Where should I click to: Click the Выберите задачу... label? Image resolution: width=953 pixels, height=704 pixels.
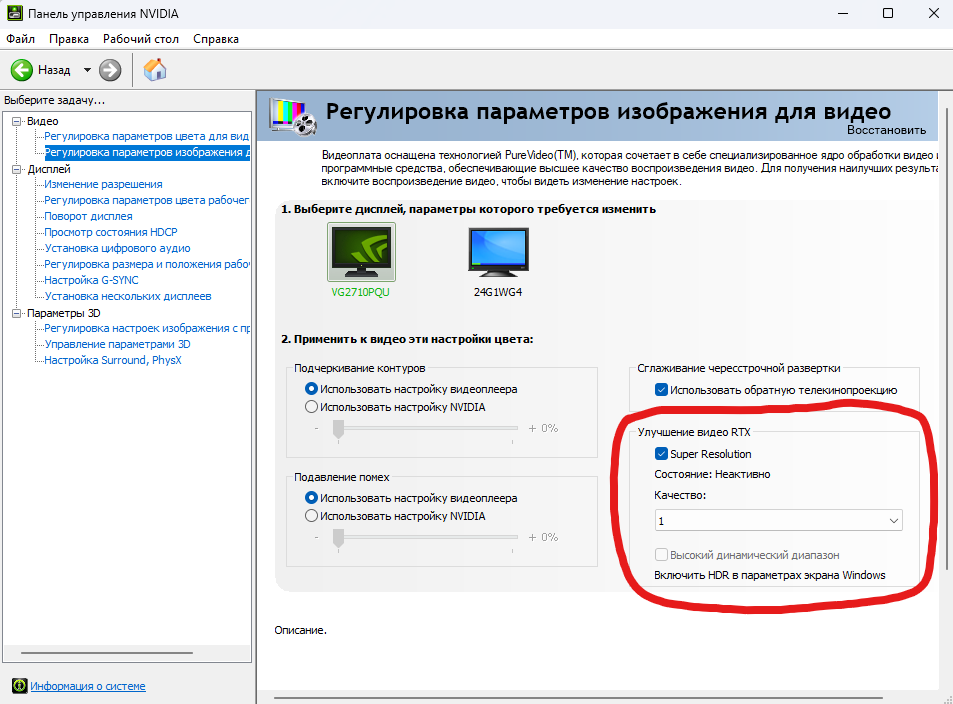(54, 100)
